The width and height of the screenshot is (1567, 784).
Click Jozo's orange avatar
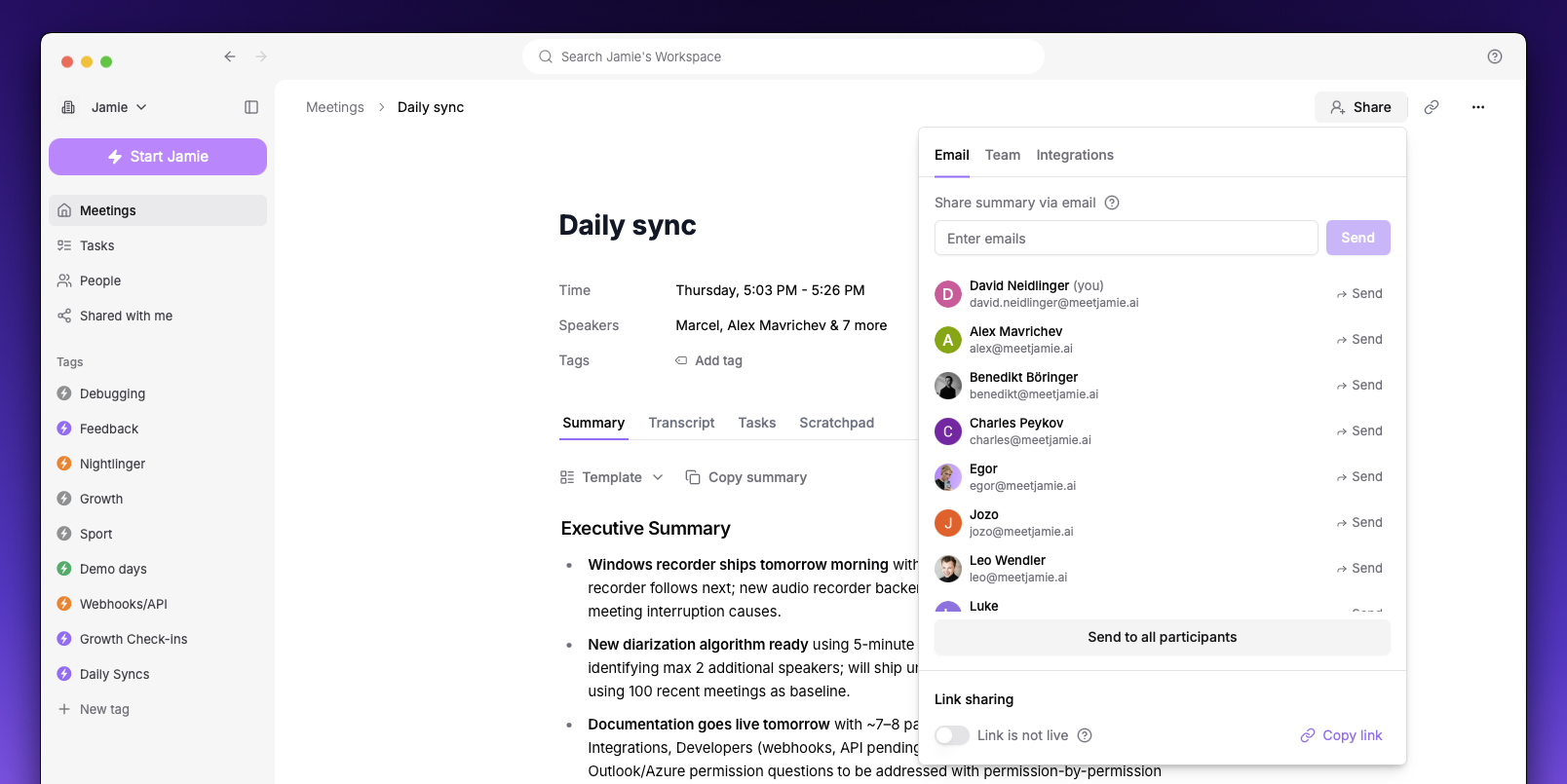[948, 523]
